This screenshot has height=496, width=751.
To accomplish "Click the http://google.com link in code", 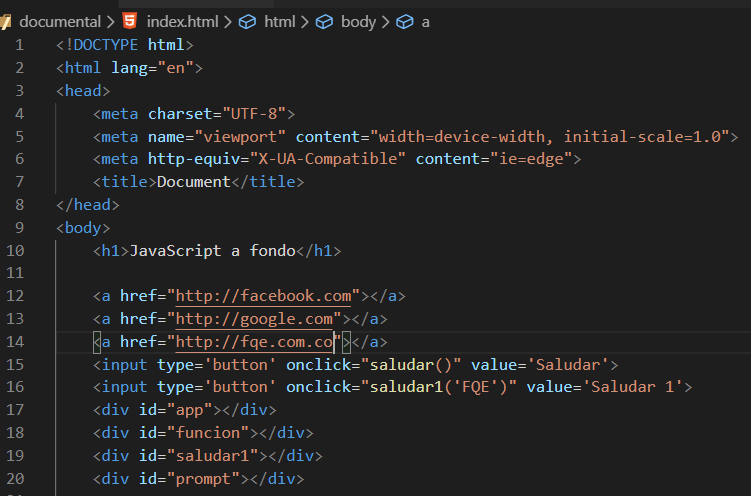I will pyautogui.click(x=254, y=319).
